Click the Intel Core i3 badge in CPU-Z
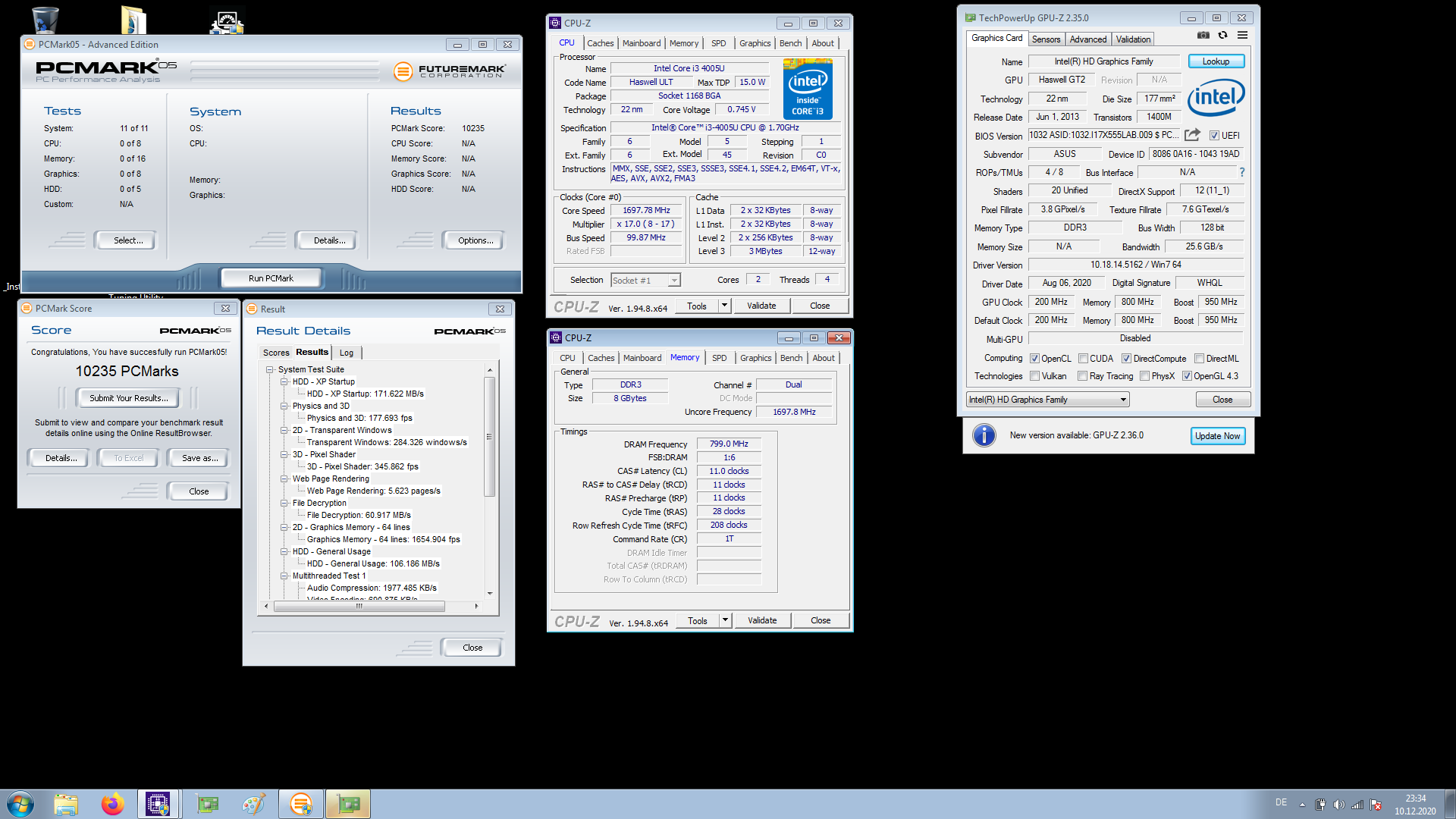This screenshot has width=1456, height=819. tap(808, 89)
